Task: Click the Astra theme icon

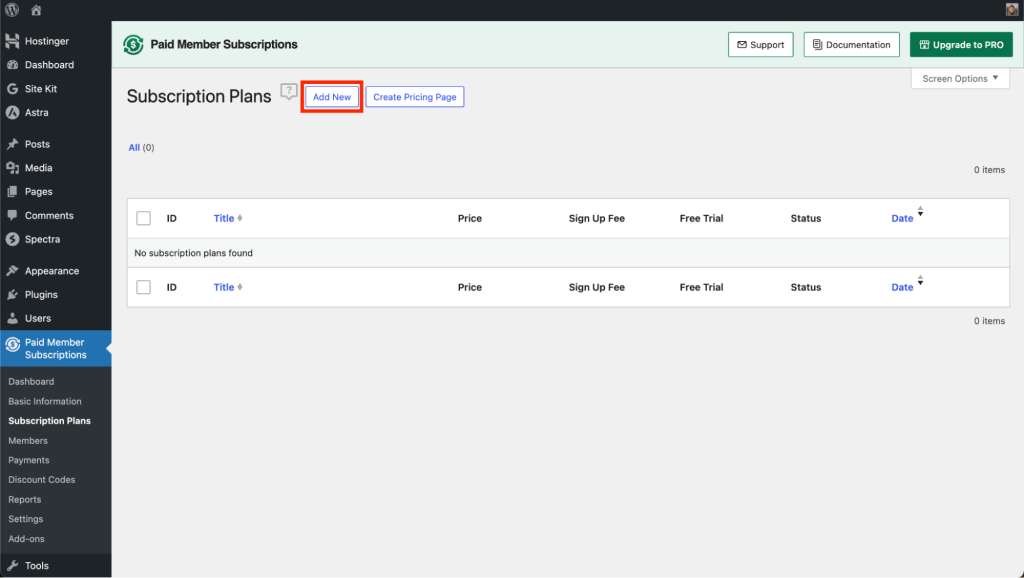Action: [12, 112]
